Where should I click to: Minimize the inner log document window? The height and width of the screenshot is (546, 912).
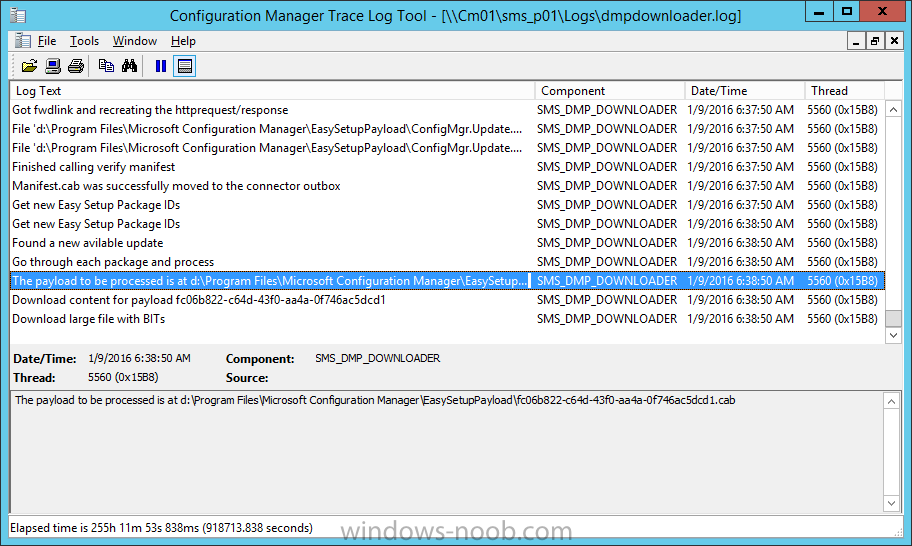pos(856,41)
